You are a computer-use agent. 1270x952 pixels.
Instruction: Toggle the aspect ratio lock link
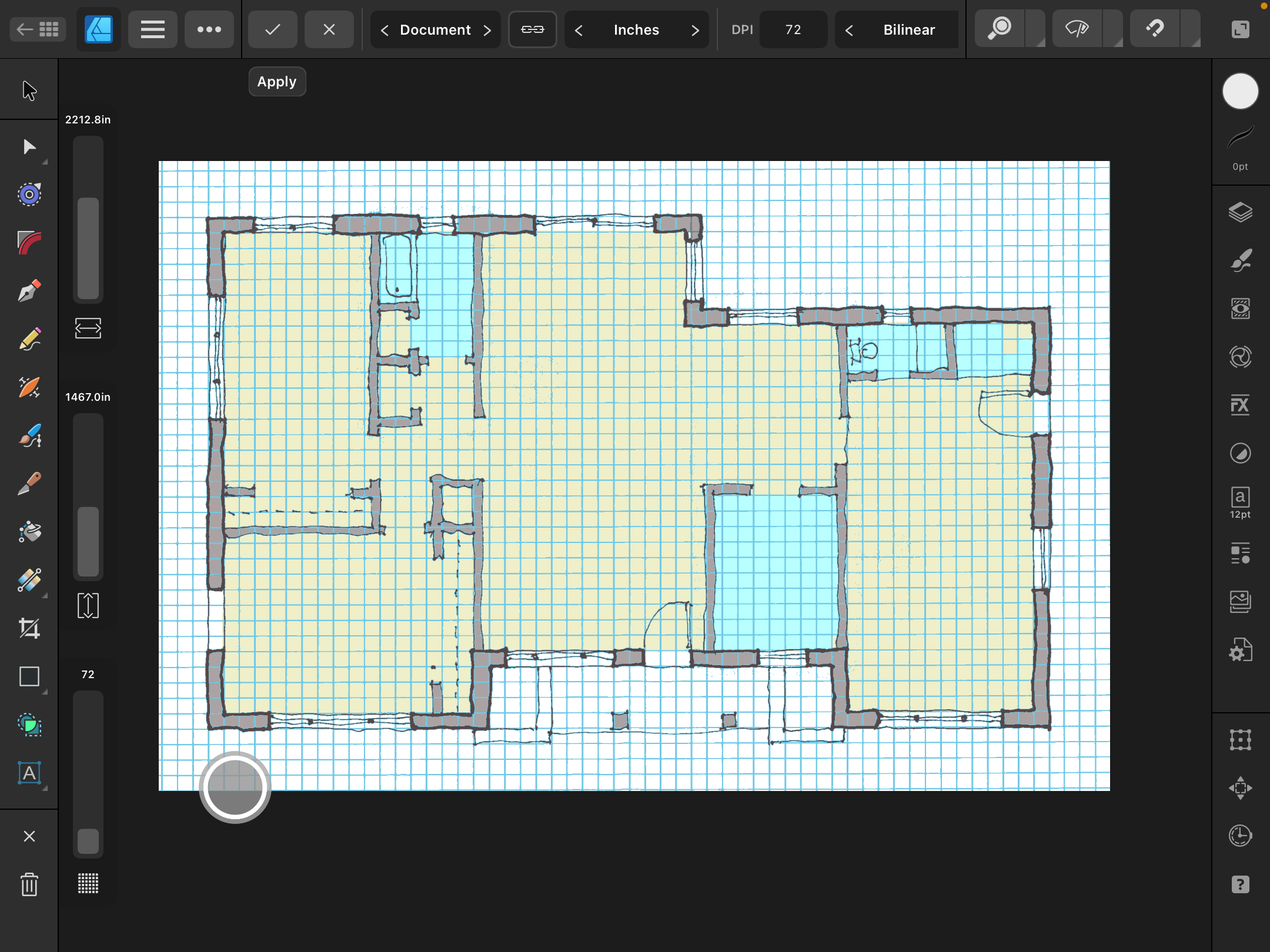tap(533, 29)
